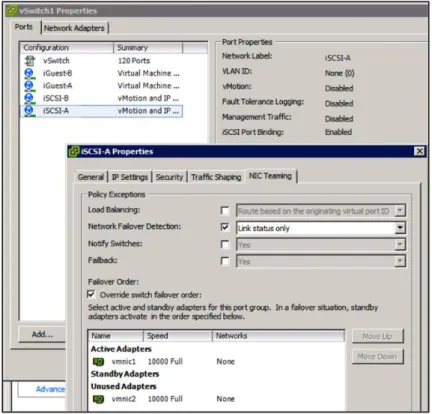Open the Failback dropdown

[400, 261]
